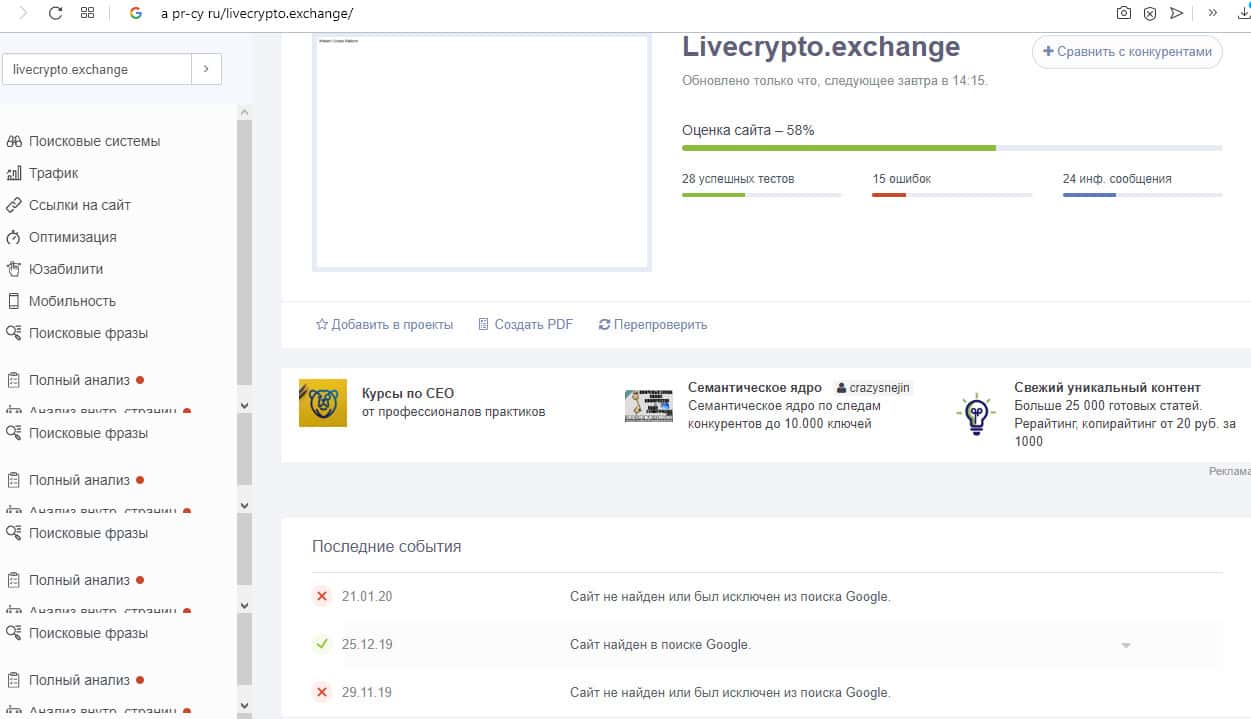Click the Оценка сайта 58% progress bar
The height and width of the screenshot is (719, 1251).
(952, 148)
